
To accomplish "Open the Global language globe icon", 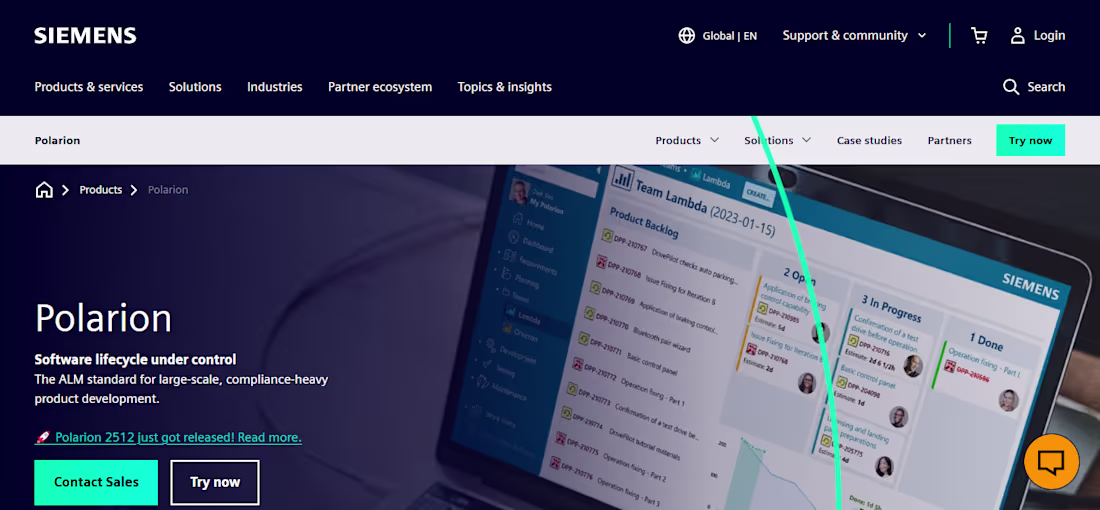I will click(x=687, y=36).
